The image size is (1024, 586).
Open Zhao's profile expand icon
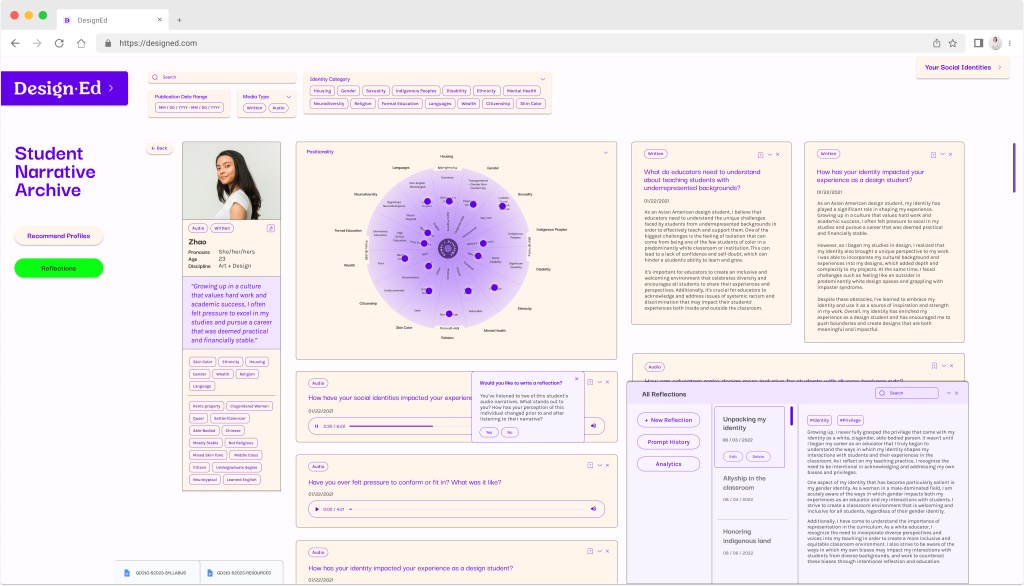click(270, 228)
